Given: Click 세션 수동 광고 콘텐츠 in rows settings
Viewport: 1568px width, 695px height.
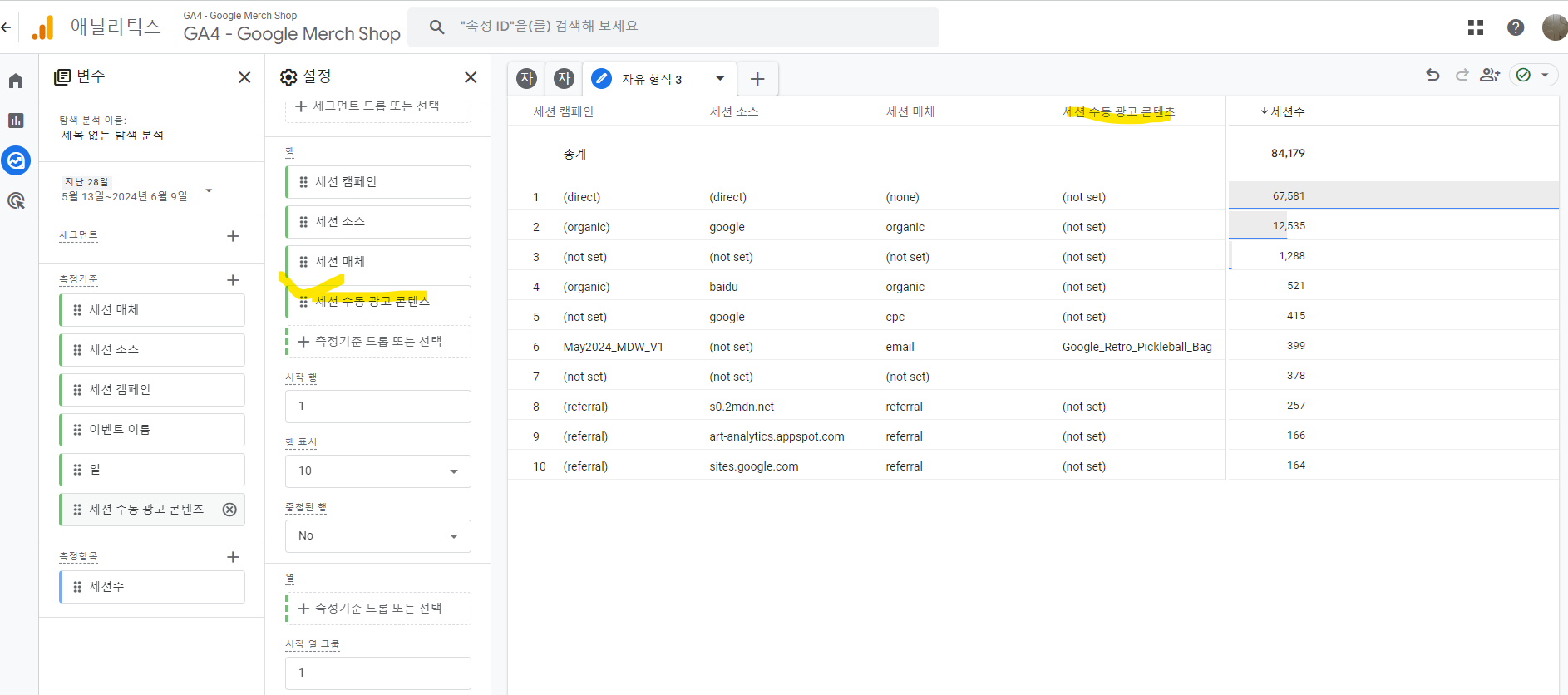Looking at the screenshot, I should pyautogui.click(x=378, y=302).
